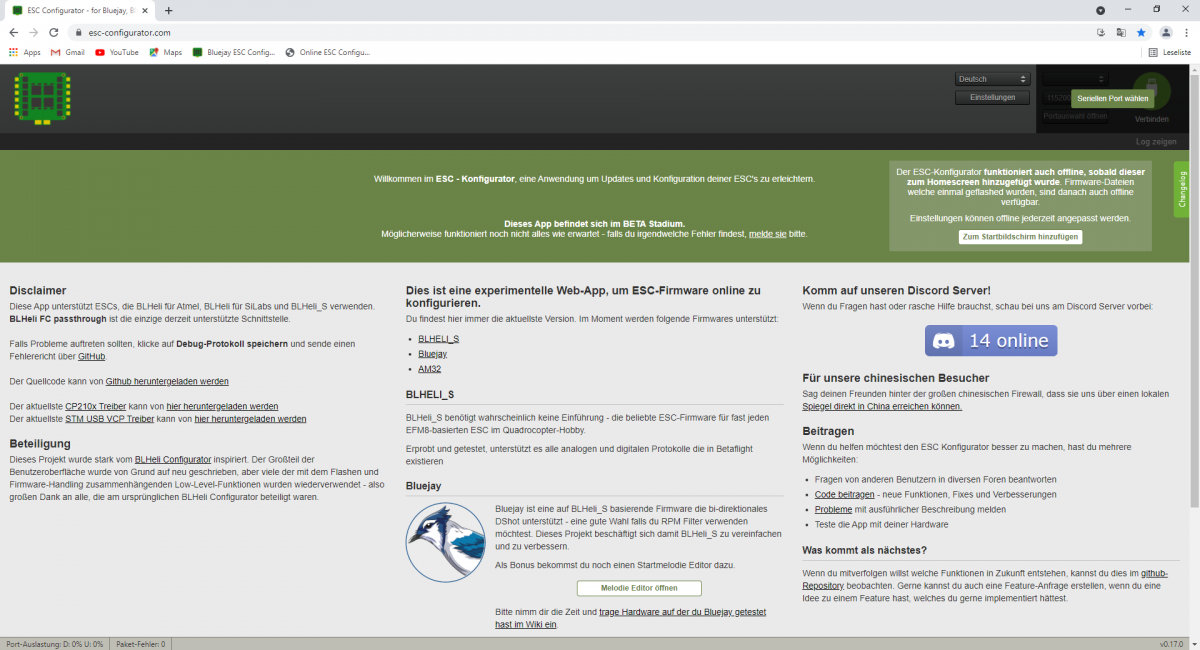The height and width of the screenshot is (650, 1200).
Task: Follow the 'melde sie' link
Action: 768,234
